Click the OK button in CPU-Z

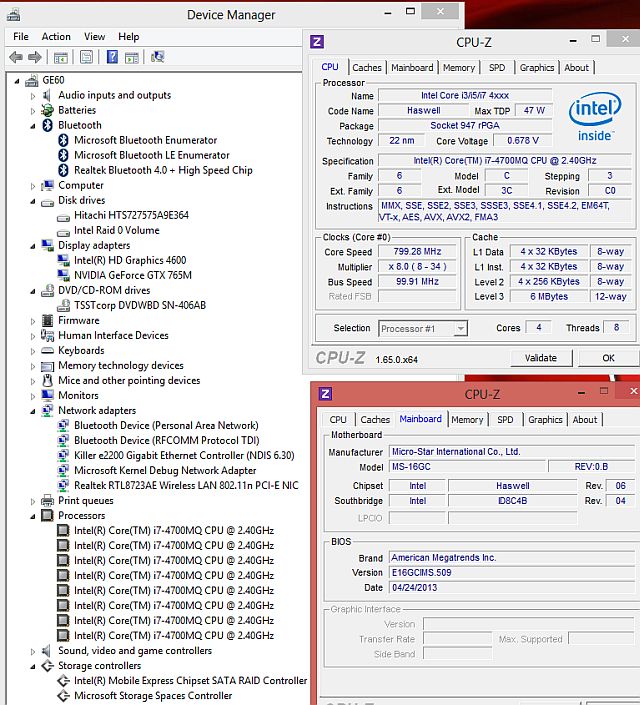click(608, 358)
